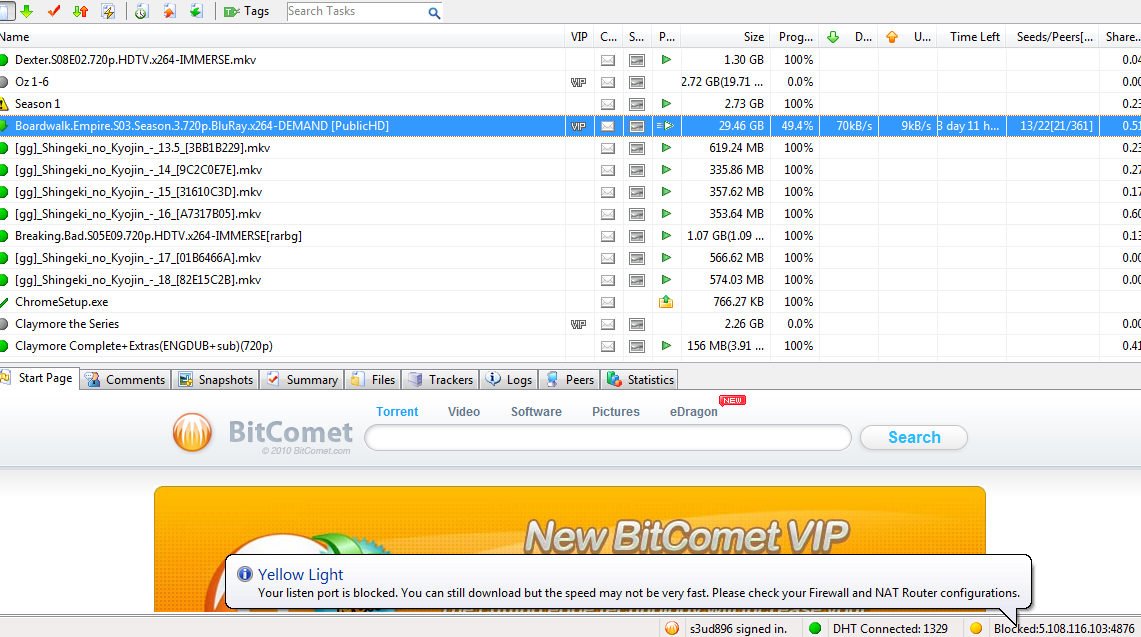This screenshot has height=637, width=1141.
Task: Click the yellow listen port status light
Action: 976,628
